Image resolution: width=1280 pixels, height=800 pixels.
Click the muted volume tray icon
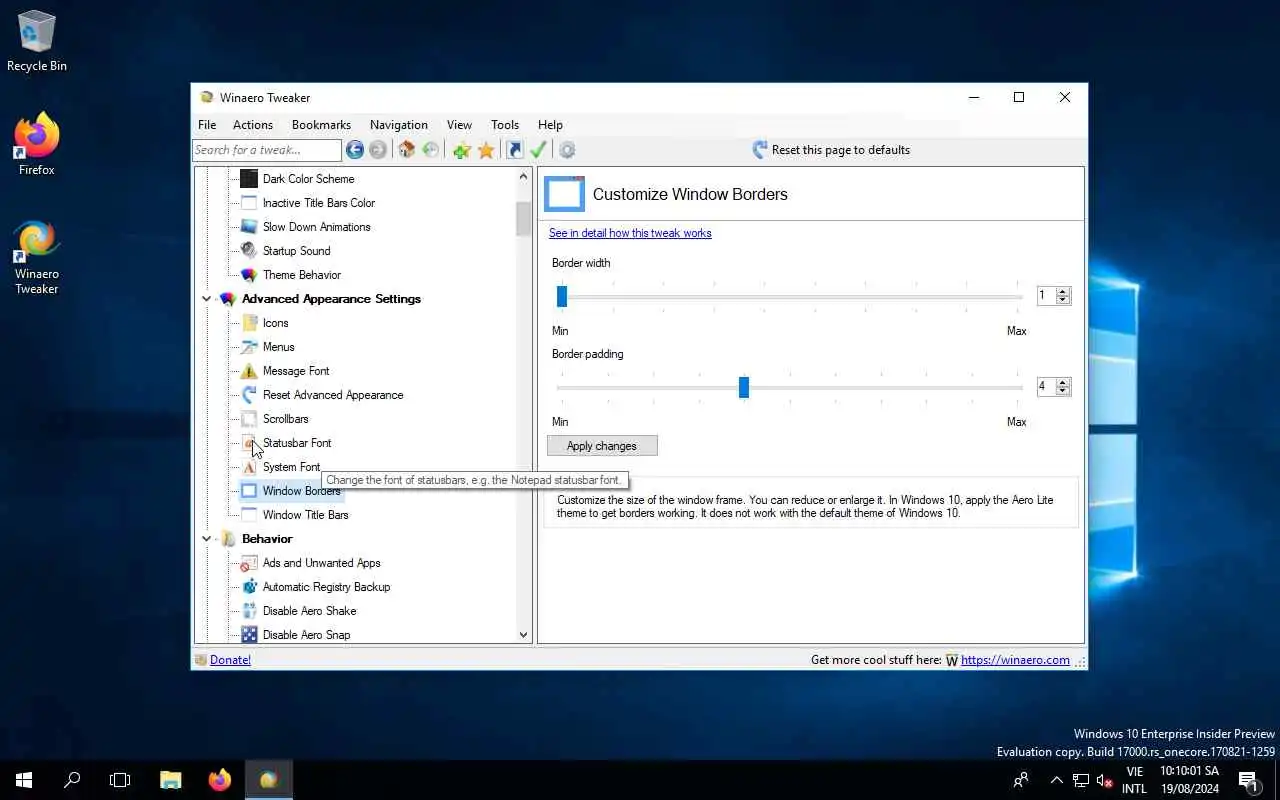[1104, 780]
